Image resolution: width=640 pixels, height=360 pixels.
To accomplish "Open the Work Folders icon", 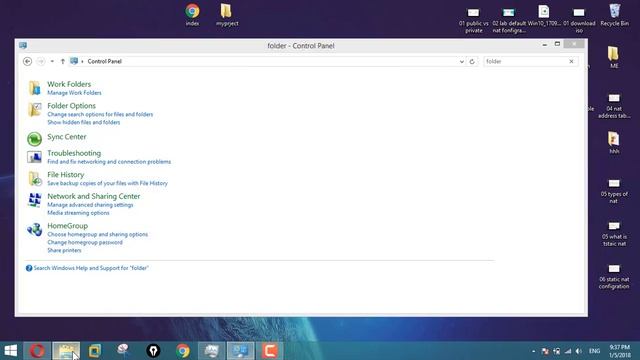I will click(x=34, y=88).
